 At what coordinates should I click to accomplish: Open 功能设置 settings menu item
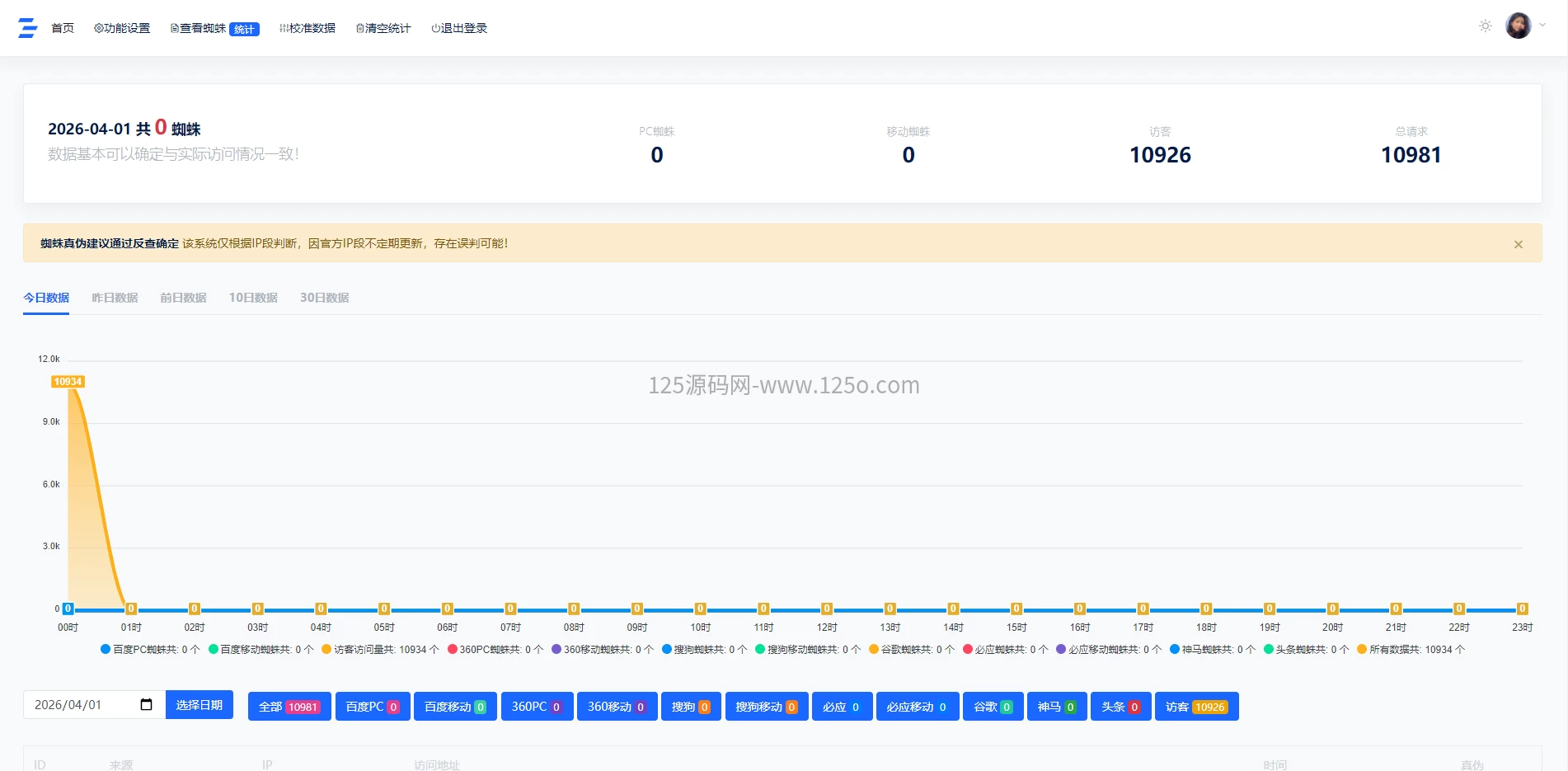[x=122, y=28]
